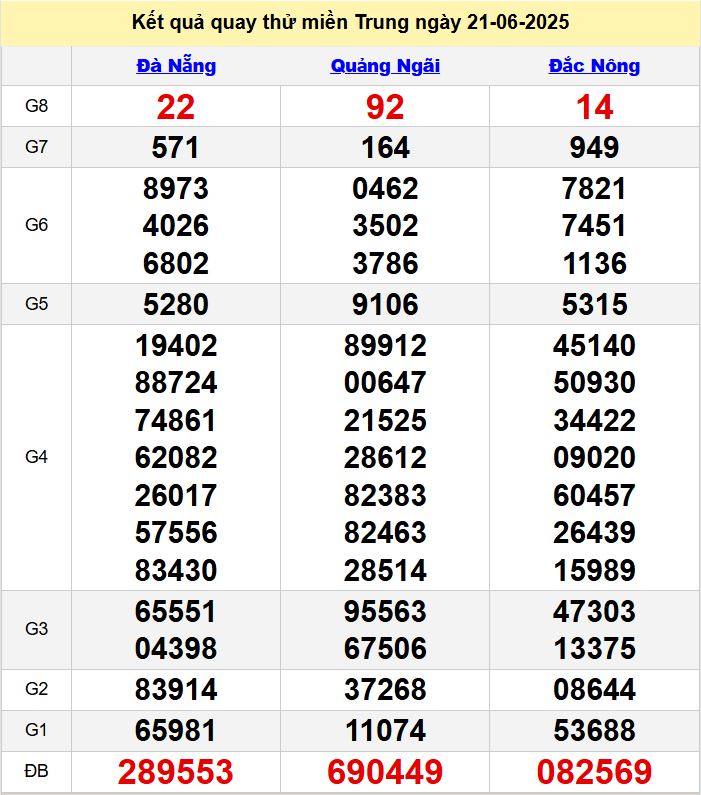Image resolution: width=701 pixels, height=795 pixels.
Task: Select G6 number 7821
Action: tap(595, 189)
